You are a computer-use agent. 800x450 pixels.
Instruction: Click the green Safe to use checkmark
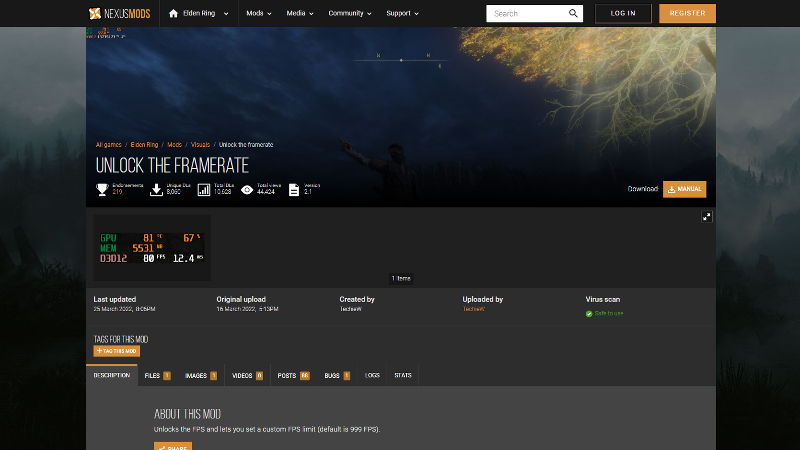click(589, 314)
